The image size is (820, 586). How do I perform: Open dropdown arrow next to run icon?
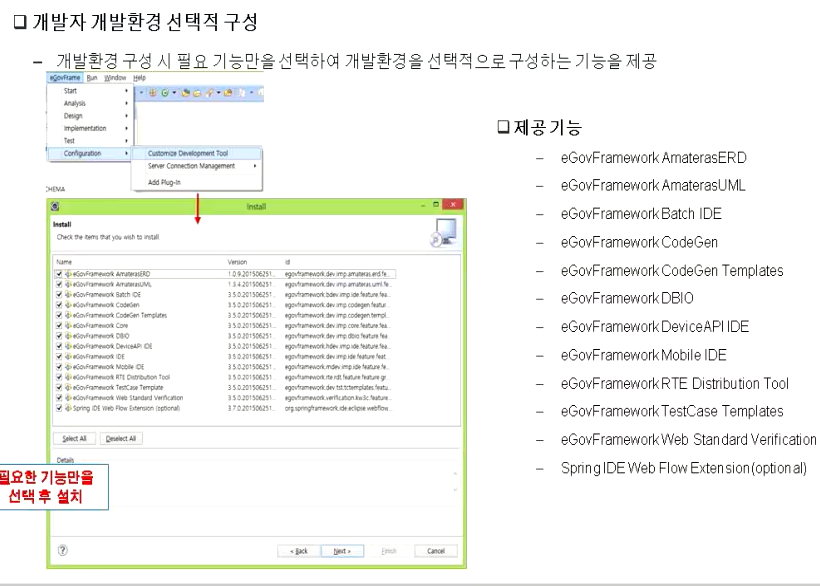coord(174,93)
